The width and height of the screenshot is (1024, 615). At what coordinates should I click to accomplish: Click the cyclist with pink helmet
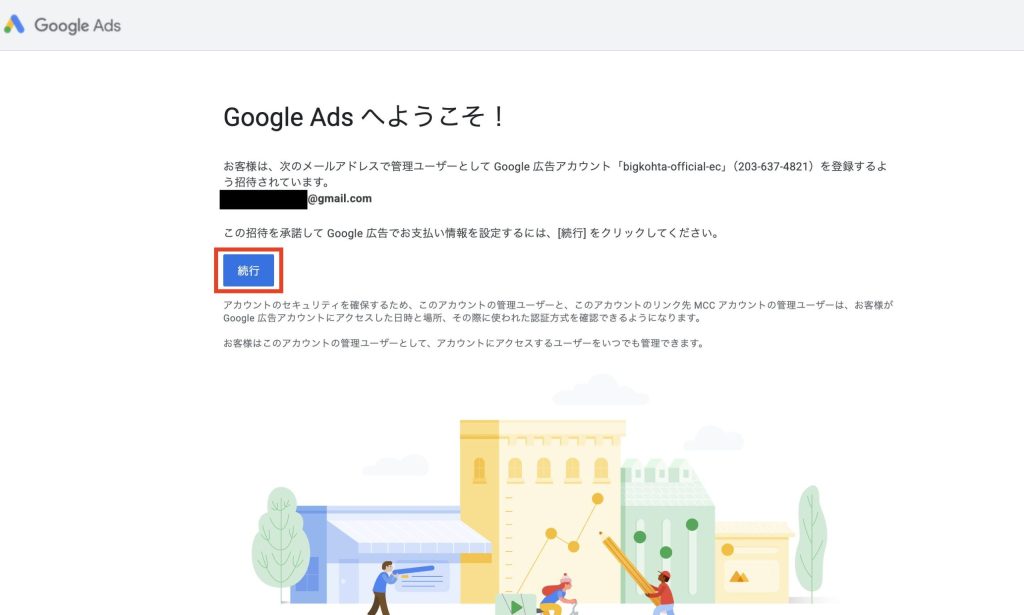tap(557, 596)
